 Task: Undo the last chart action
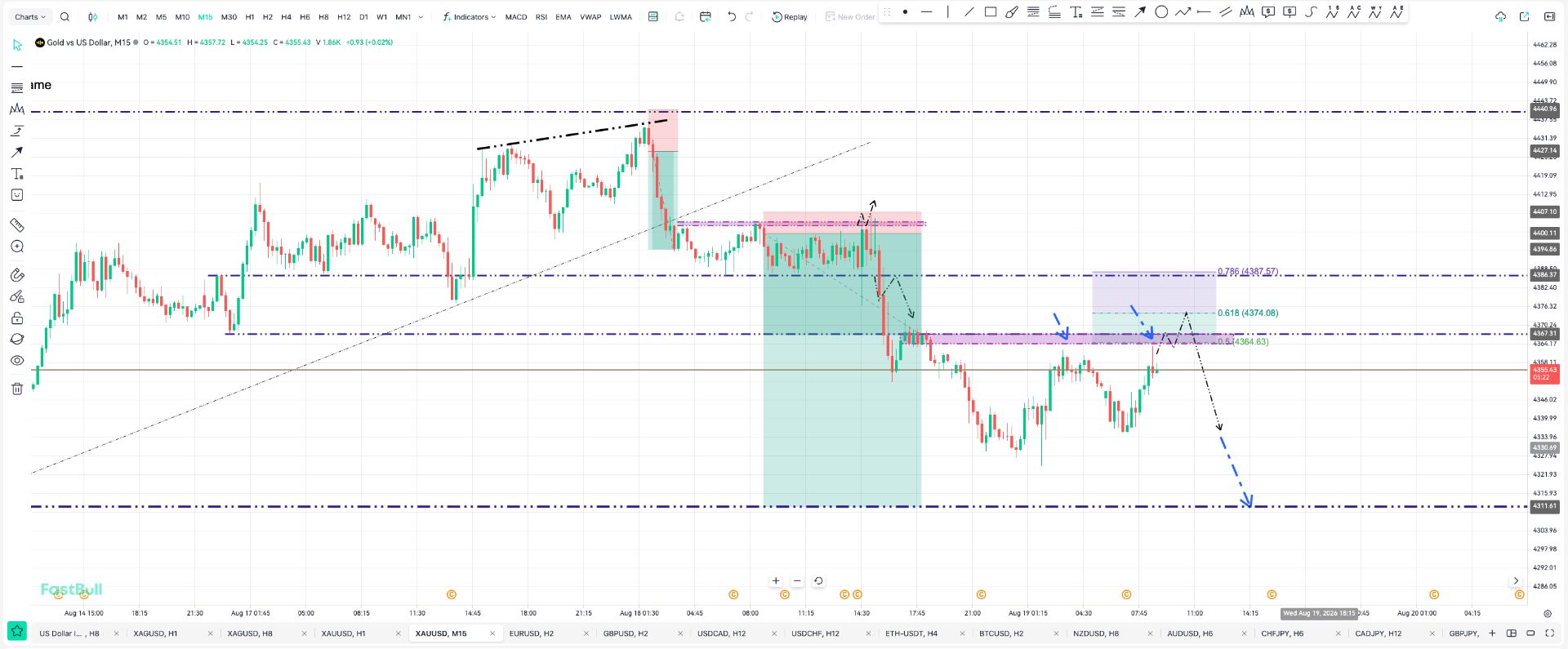(x=732, y=16)
